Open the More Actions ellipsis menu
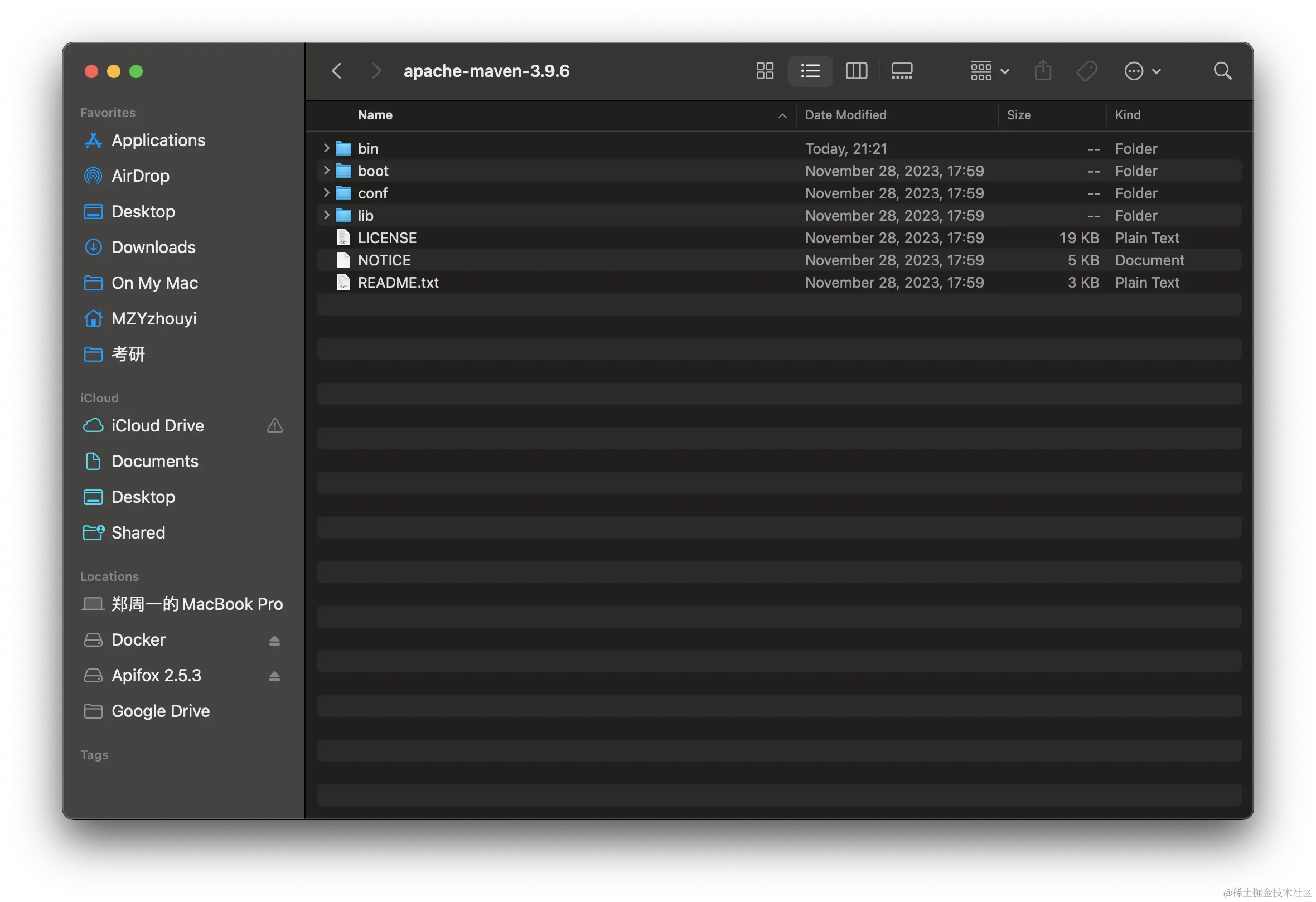Viewport: 1316px width, 902px height. 1141,71
